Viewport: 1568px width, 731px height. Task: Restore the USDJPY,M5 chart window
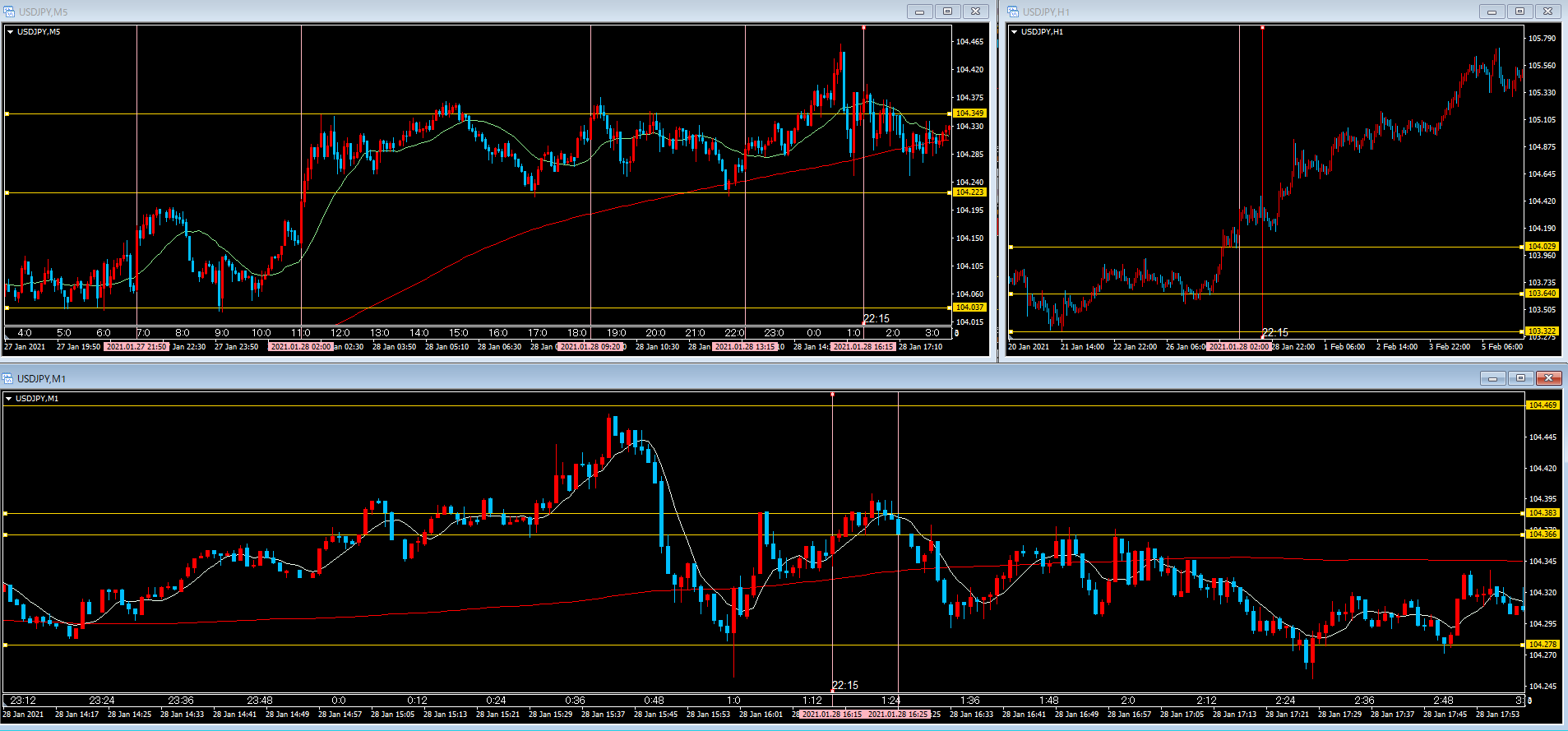coord(947,12)
